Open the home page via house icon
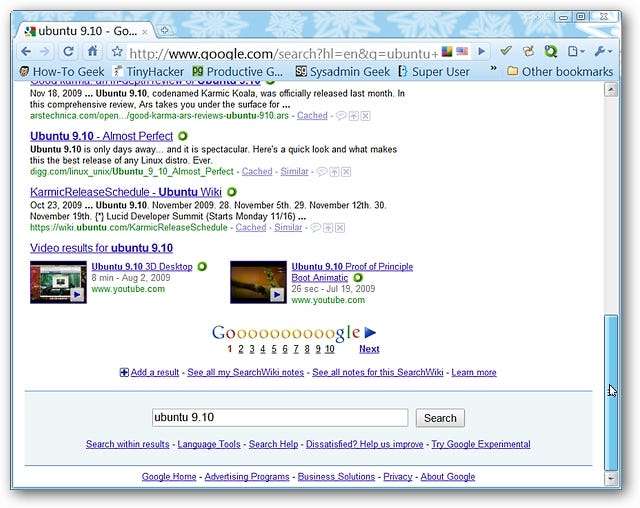This screenshot has height=508, width=640. pos(93,51)
